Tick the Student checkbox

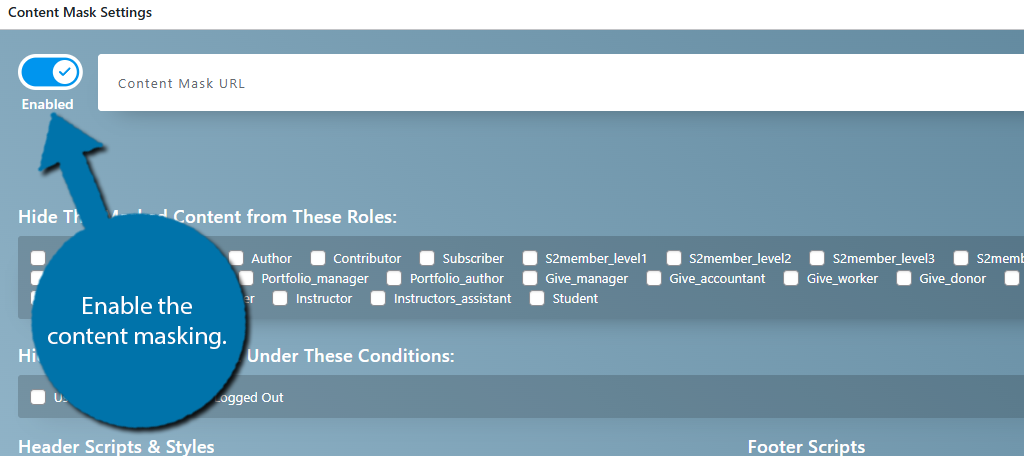[x=537, y=299]
